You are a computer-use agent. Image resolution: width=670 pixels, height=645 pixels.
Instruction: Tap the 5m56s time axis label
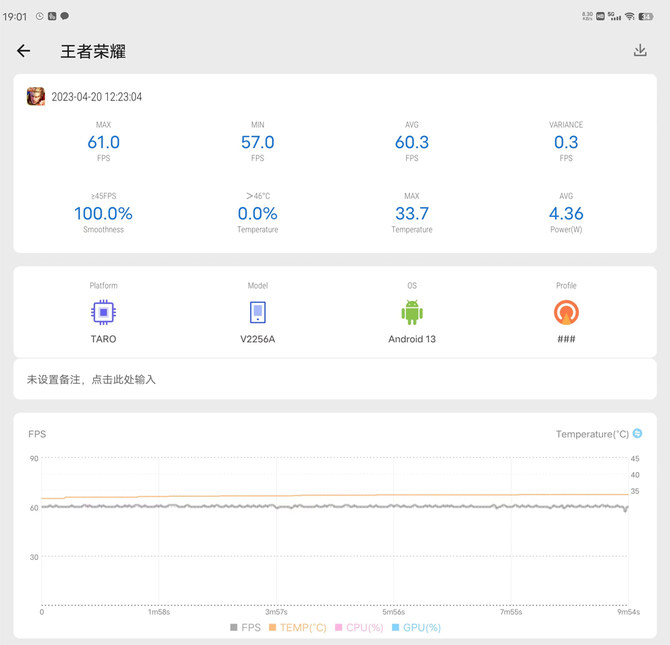tap(394, 612)
